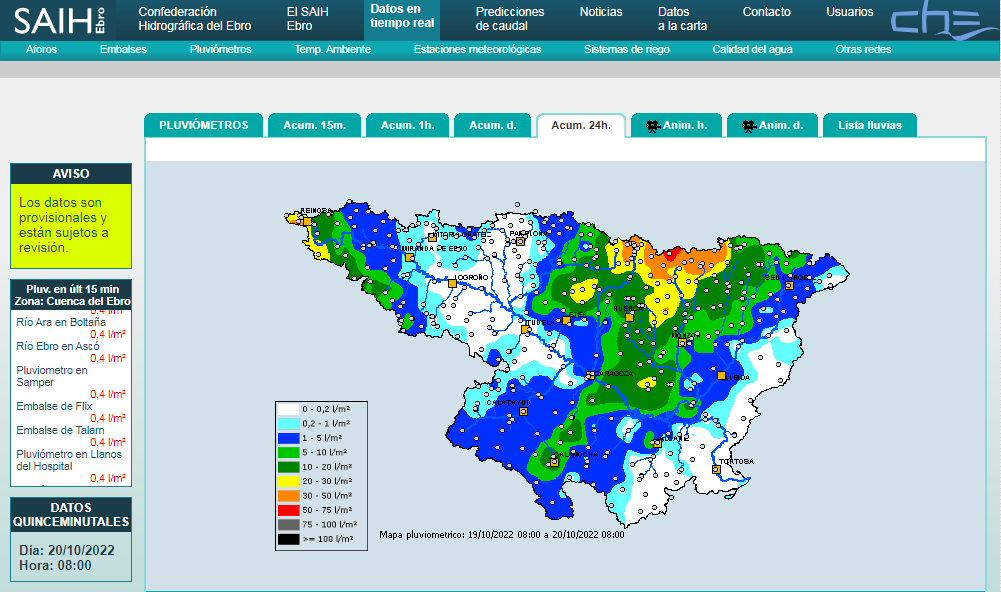The width and height of the screenshot is (1001, 592).
Task: Go to Calidad del agua section
Action: [753, 49]
